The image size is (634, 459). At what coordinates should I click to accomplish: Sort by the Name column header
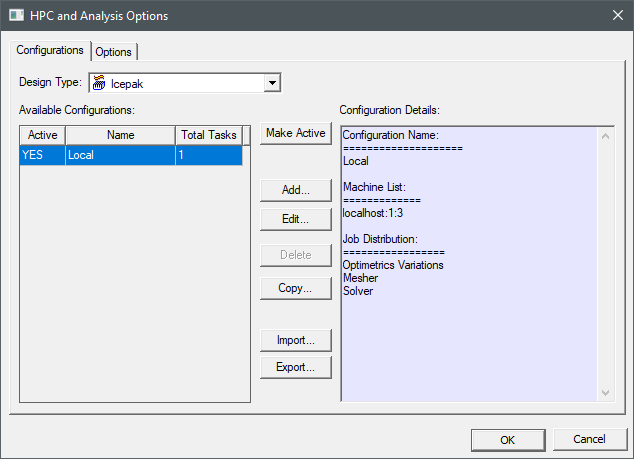pyautogui.click(x=120, y=135)
